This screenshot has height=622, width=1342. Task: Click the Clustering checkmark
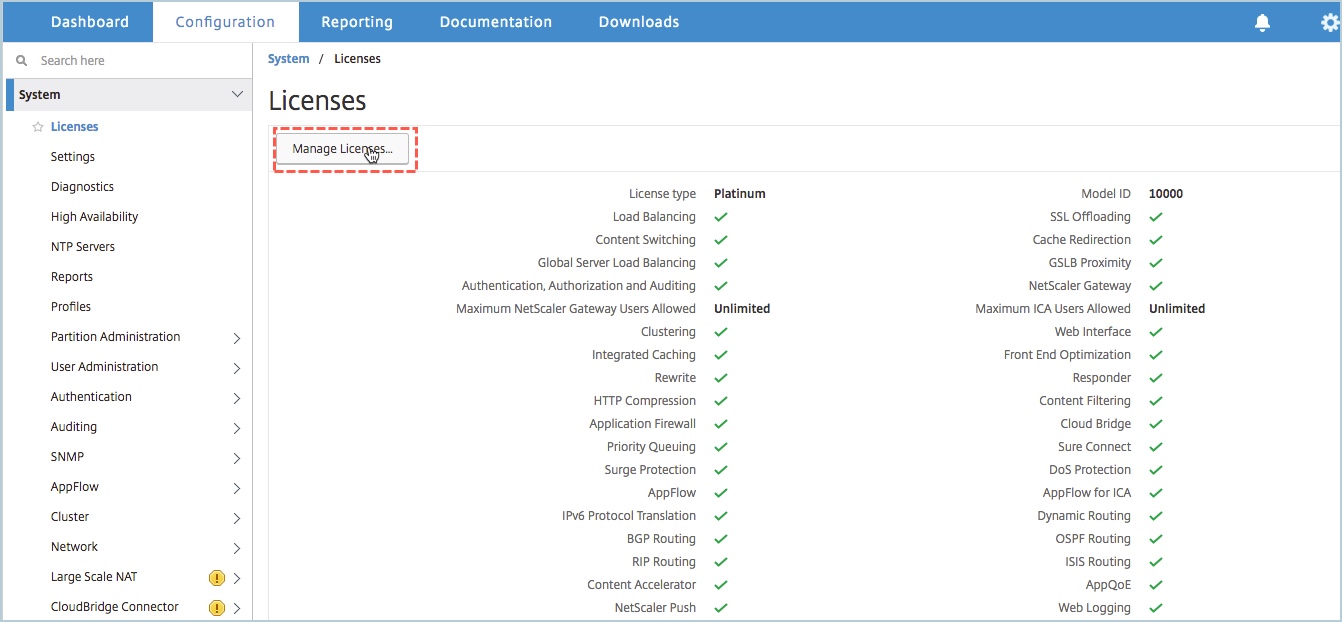coord(720,332)
